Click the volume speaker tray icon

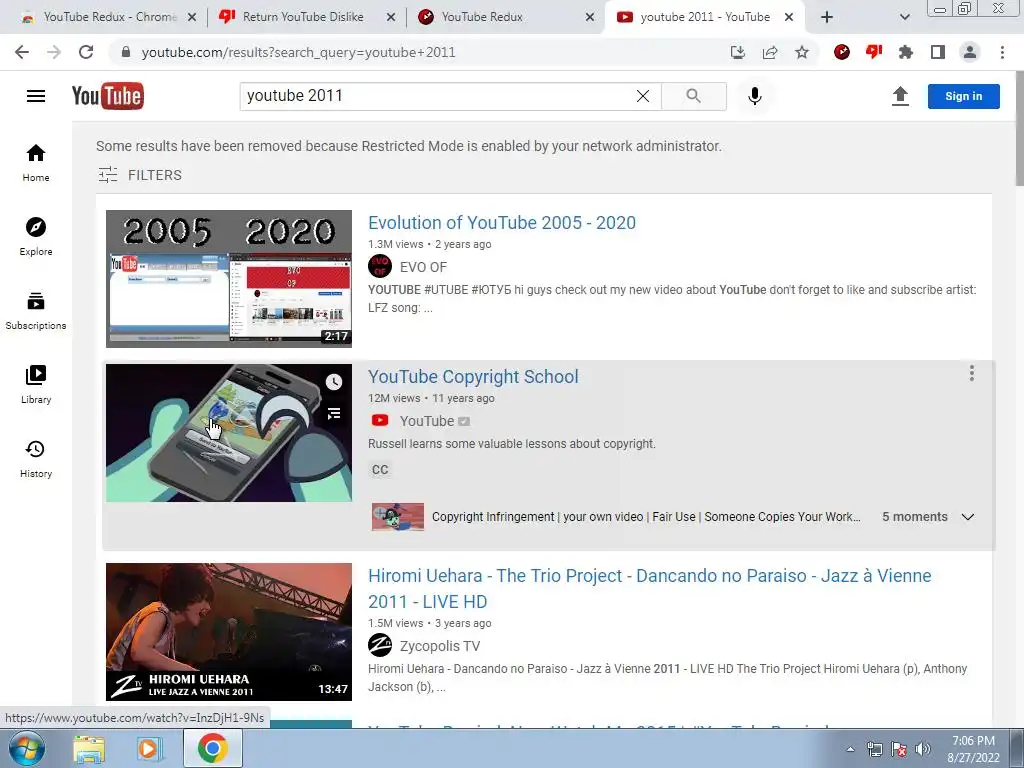coord(923,749)
